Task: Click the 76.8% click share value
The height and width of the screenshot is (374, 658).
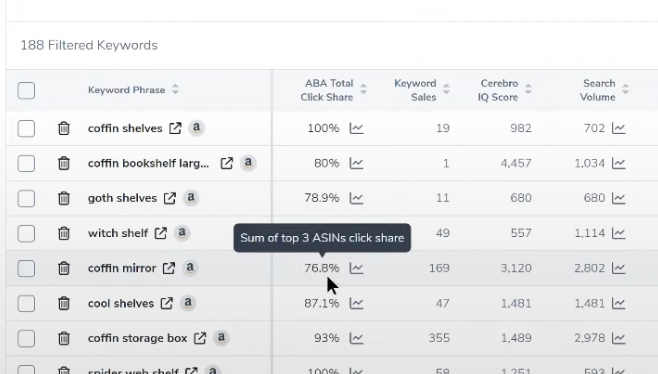Action: [x=322, y=268]
